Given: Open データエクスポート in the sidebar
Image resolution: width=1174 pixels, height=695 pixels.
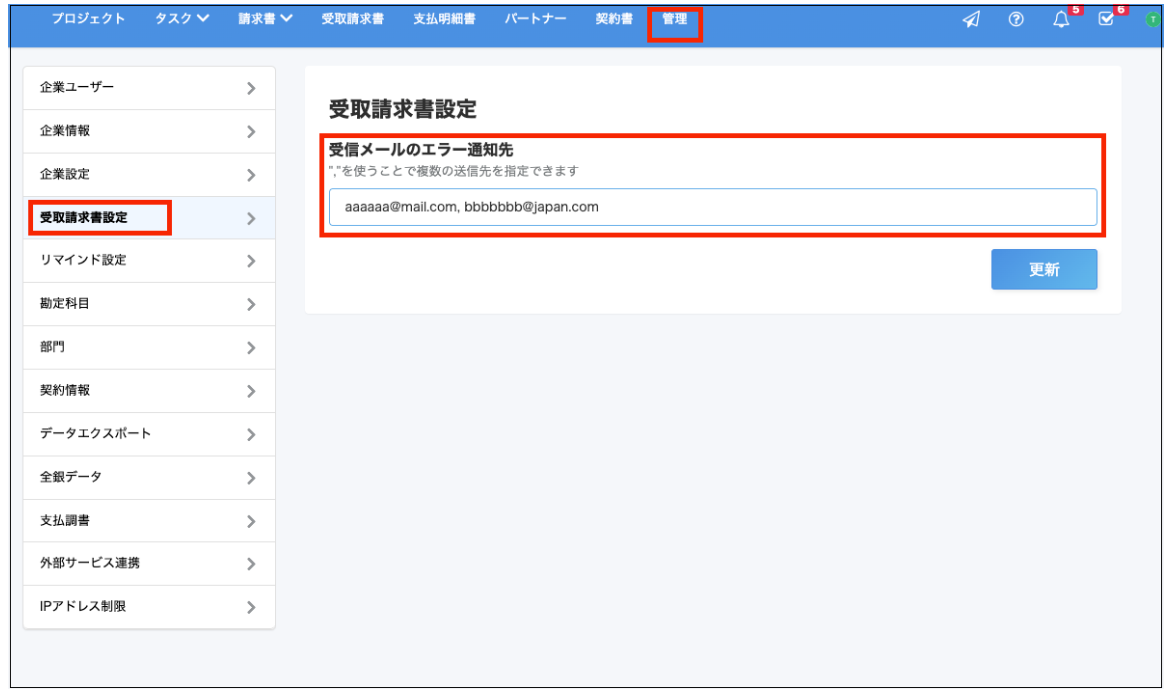Looking at the screenshot, I should pyautogui.click(x=149, y=434).
